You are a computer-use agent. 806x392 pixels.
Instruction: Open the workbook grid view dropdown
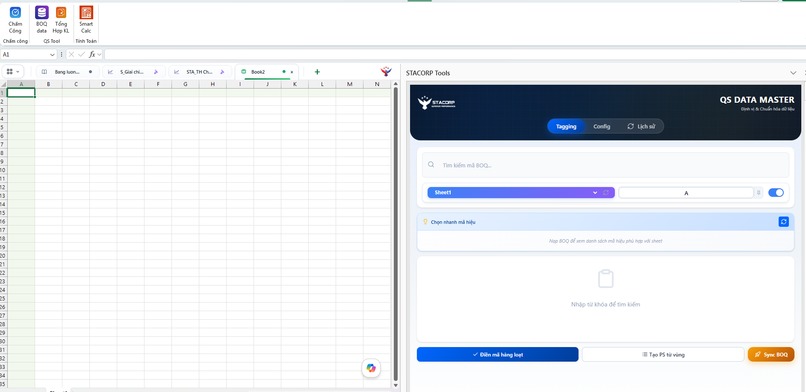13,72
